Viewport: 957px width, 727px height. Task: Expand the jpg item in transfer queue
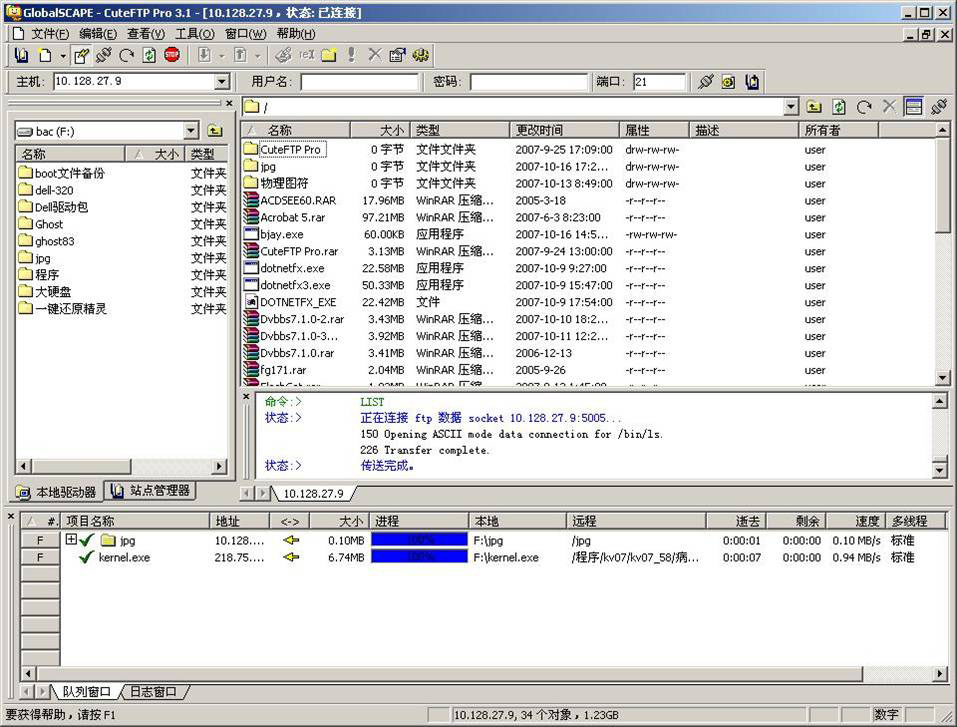tap(71, 540)
